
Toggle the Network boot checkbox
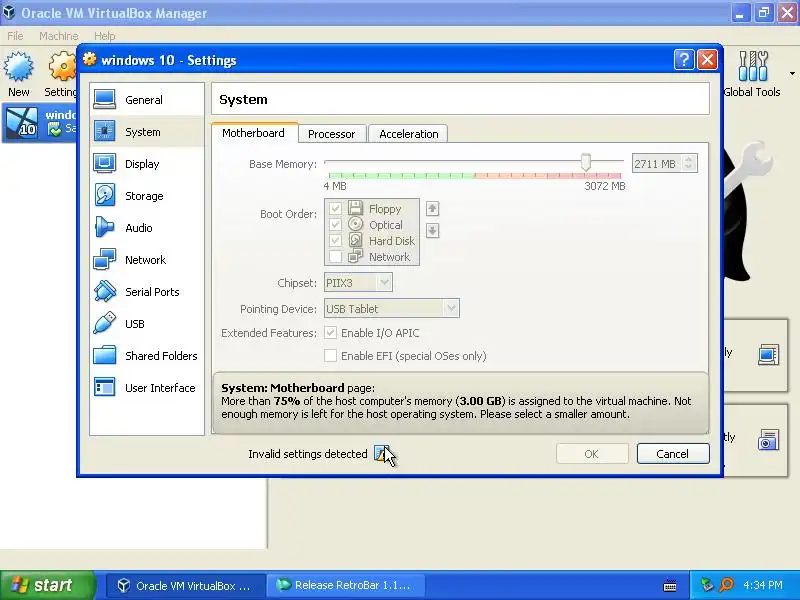tap(335, 256)
